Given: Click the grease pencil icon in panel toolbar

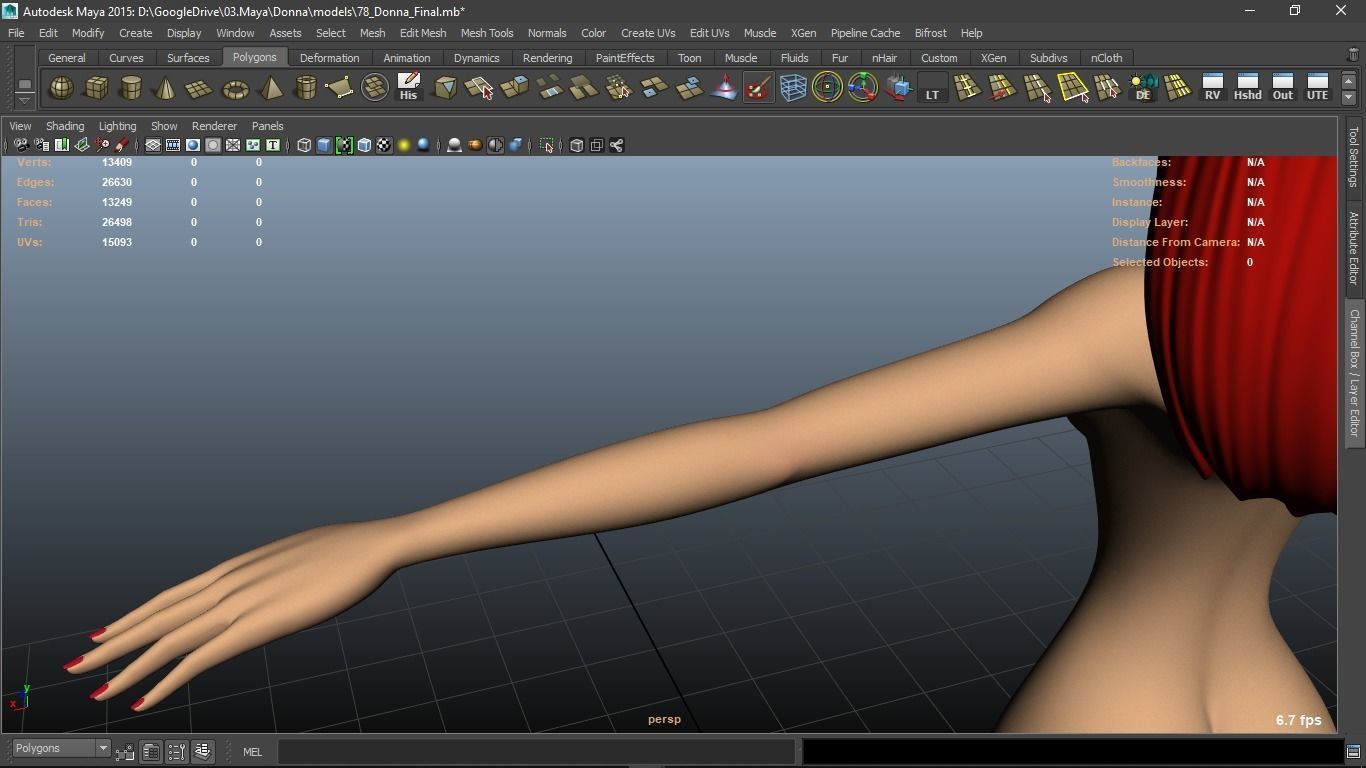Looking at the screenshot, I should [x=121, y=145].
